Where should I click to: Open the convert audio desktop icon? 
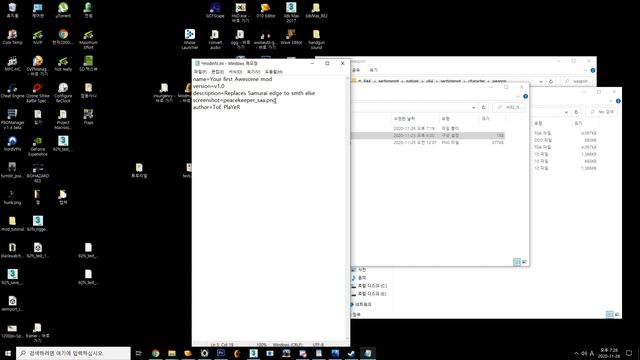[x=215, y=40]
